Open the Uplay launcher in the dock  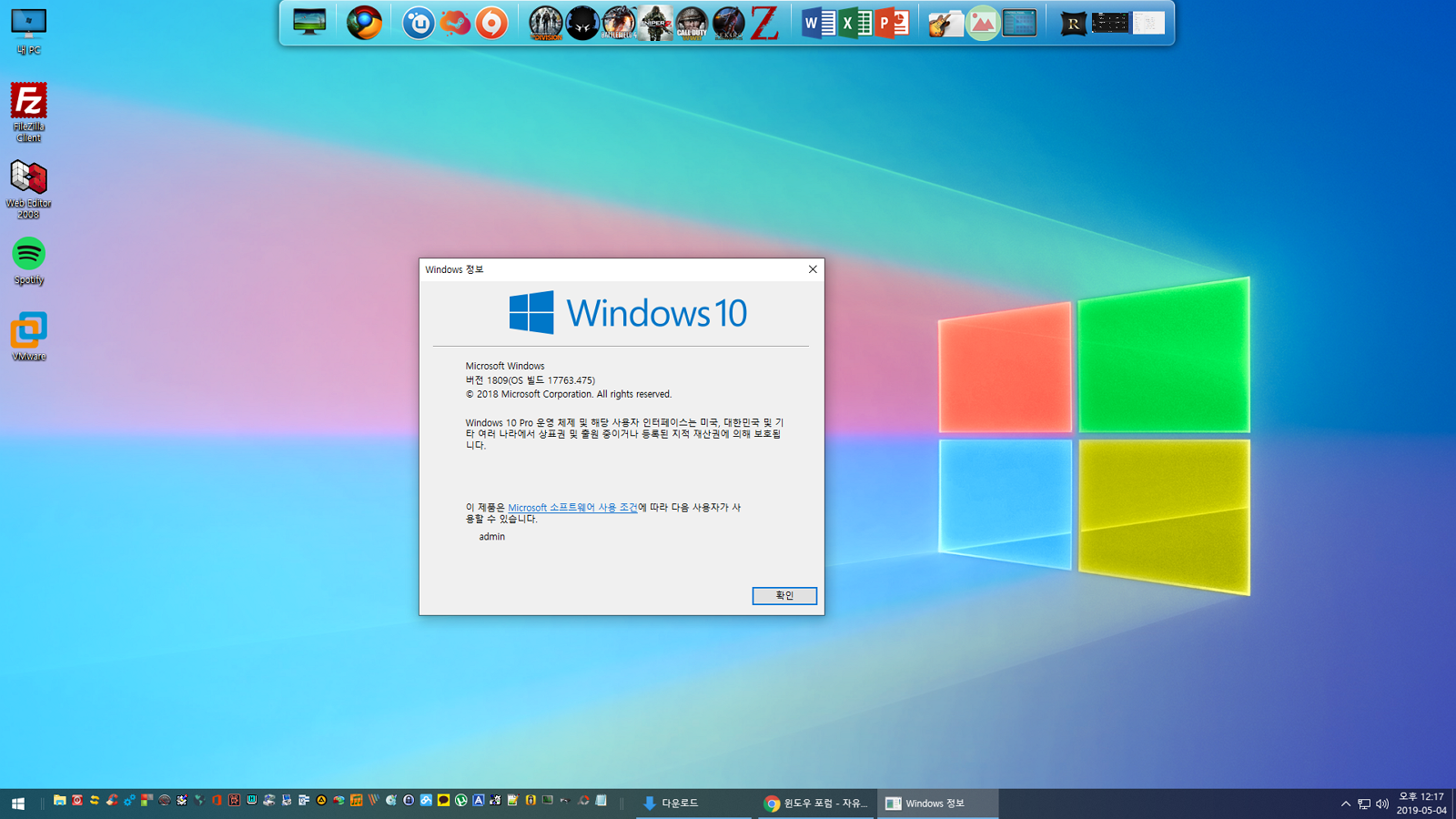419,23
